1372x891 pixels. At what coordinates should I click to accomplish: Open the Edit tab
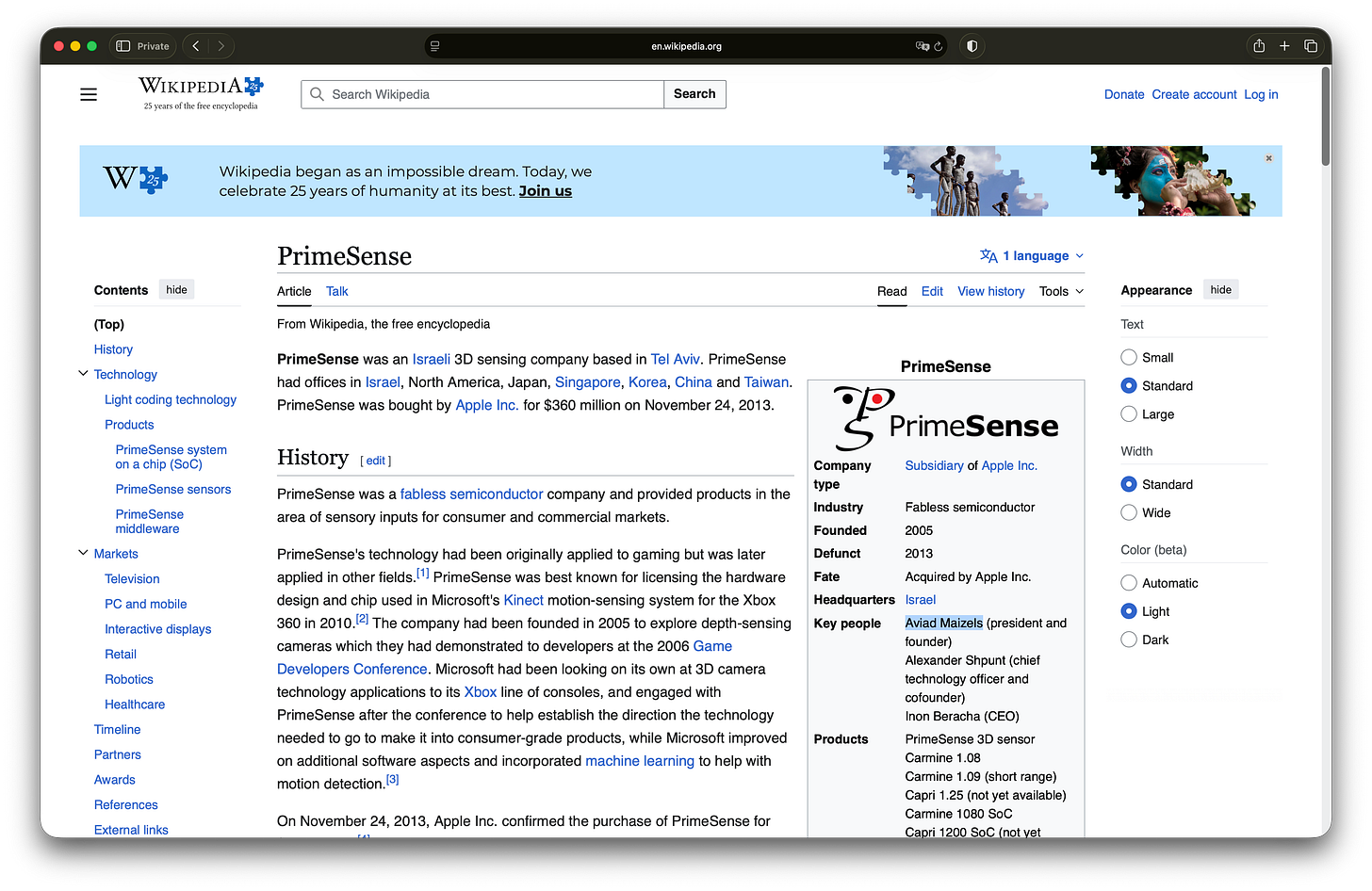(932, 292)
